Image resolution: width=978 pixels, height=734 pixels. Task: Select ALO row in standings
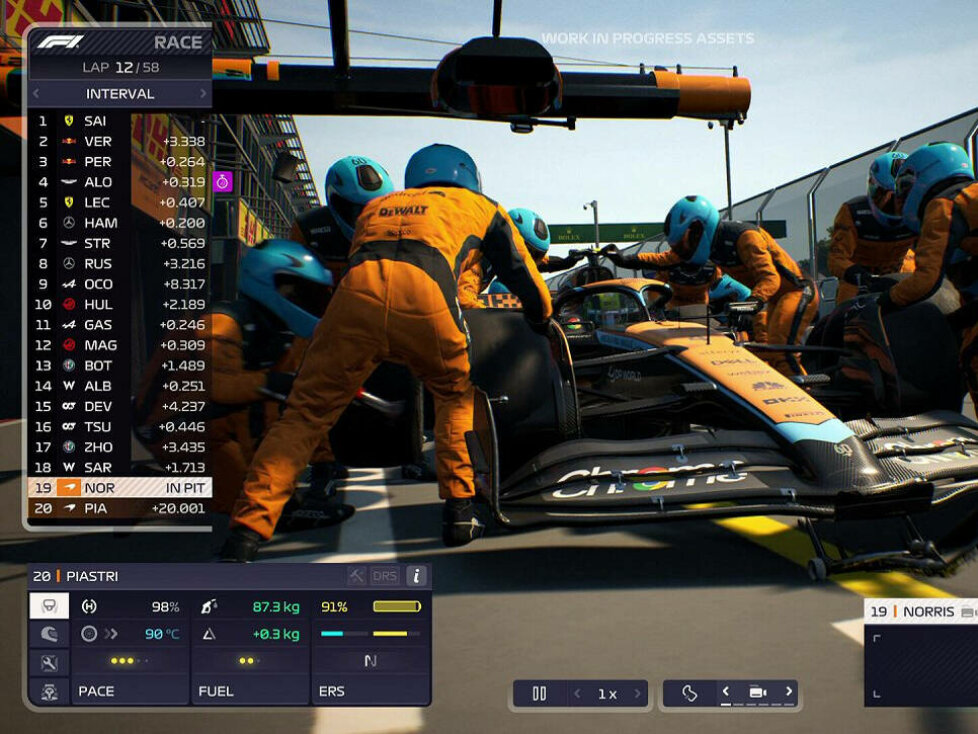tap(120, 182)
